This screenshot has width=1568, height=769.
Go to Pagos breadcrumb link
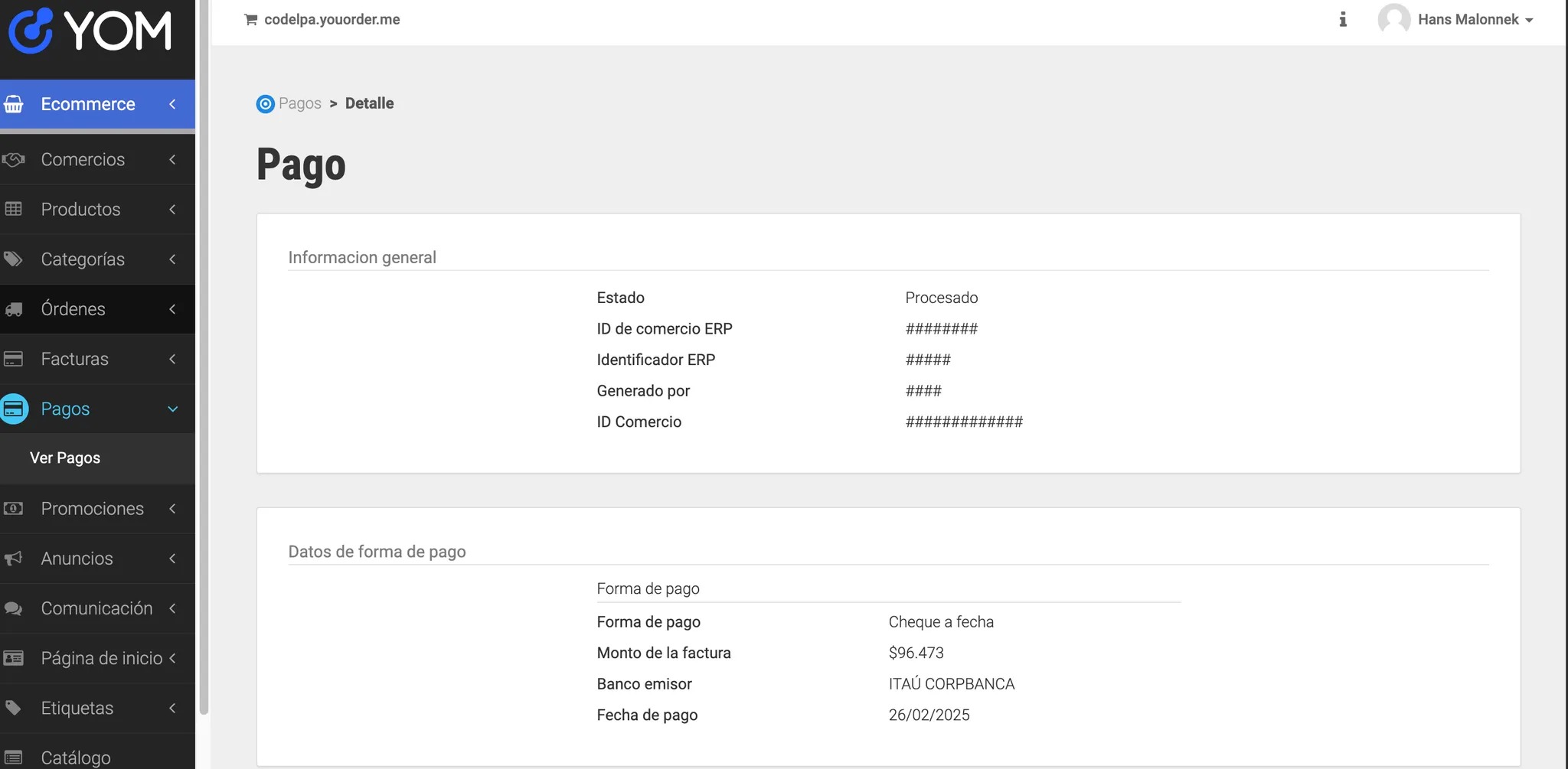tap(300, 103)
